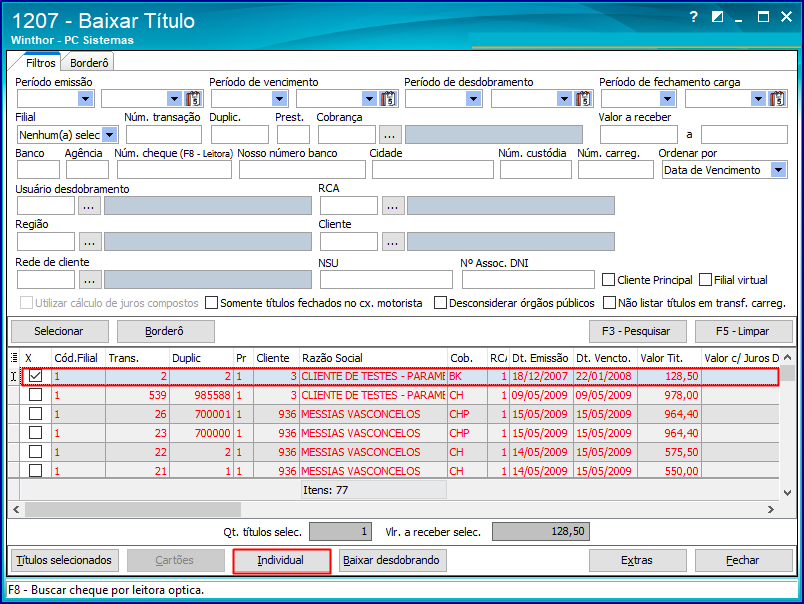The height and width of the screenshot is (604, 804).
Task: Switch to the Borderô tab
Action: pyautogui.click(x=89, y=63)
